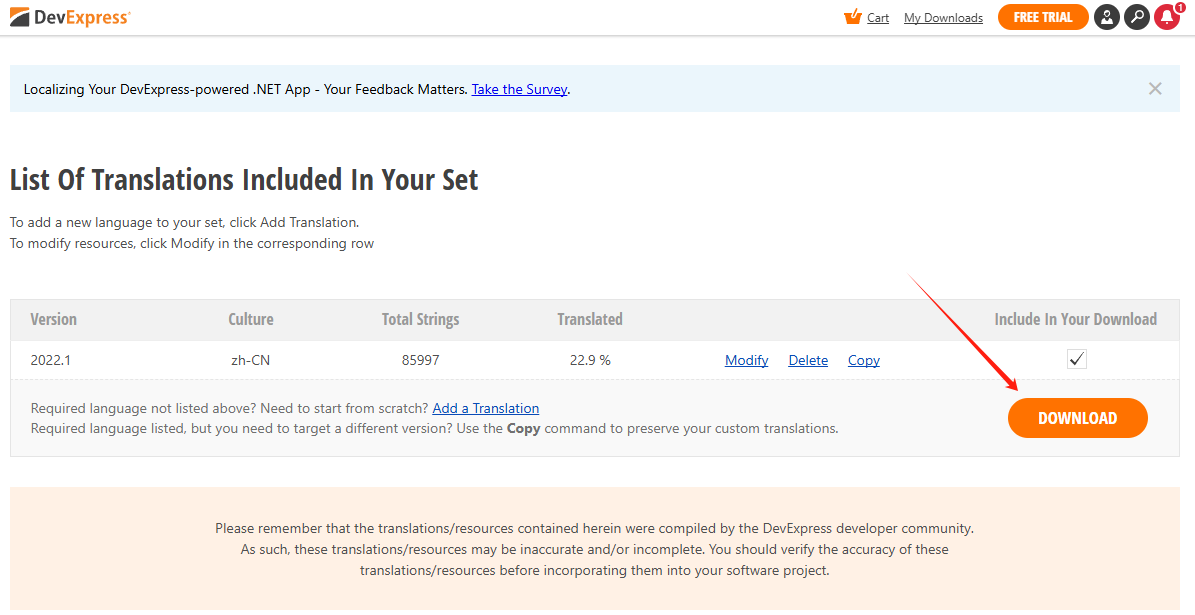1195x615 pixels.
Task: Modify the zh-CN translation
Action: [x=746, y=360]
